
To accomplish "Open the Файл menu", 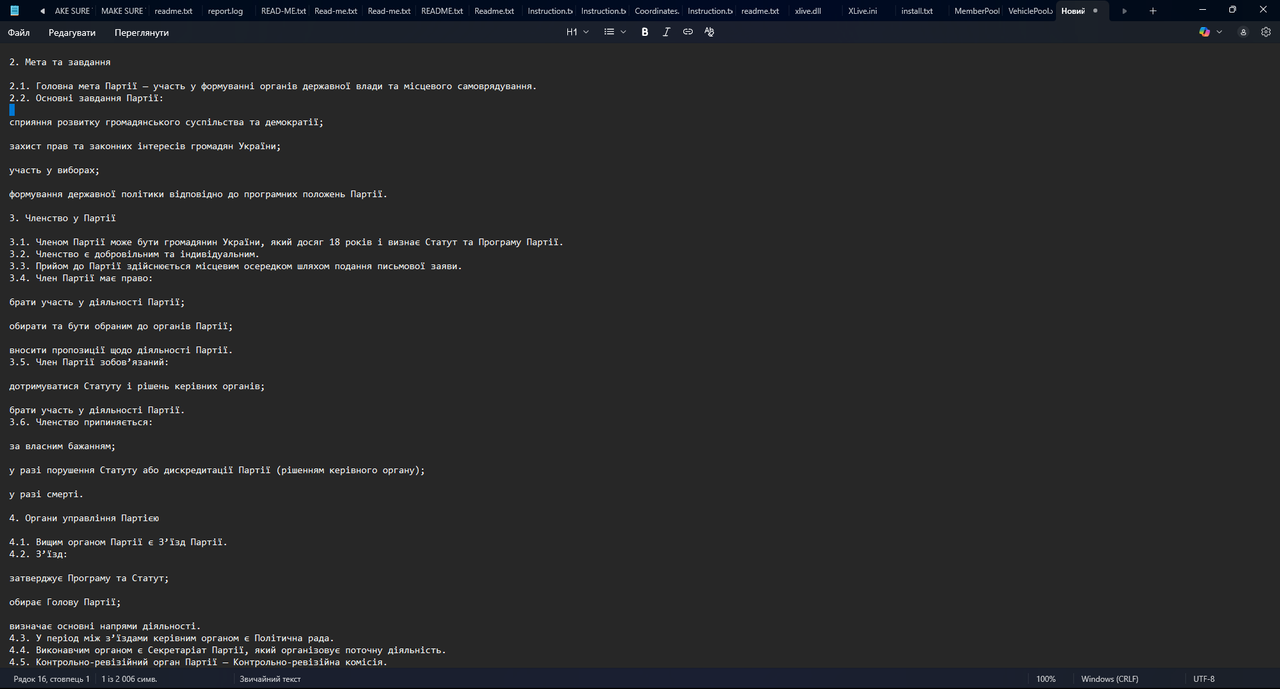I will [x=19, y=32].
